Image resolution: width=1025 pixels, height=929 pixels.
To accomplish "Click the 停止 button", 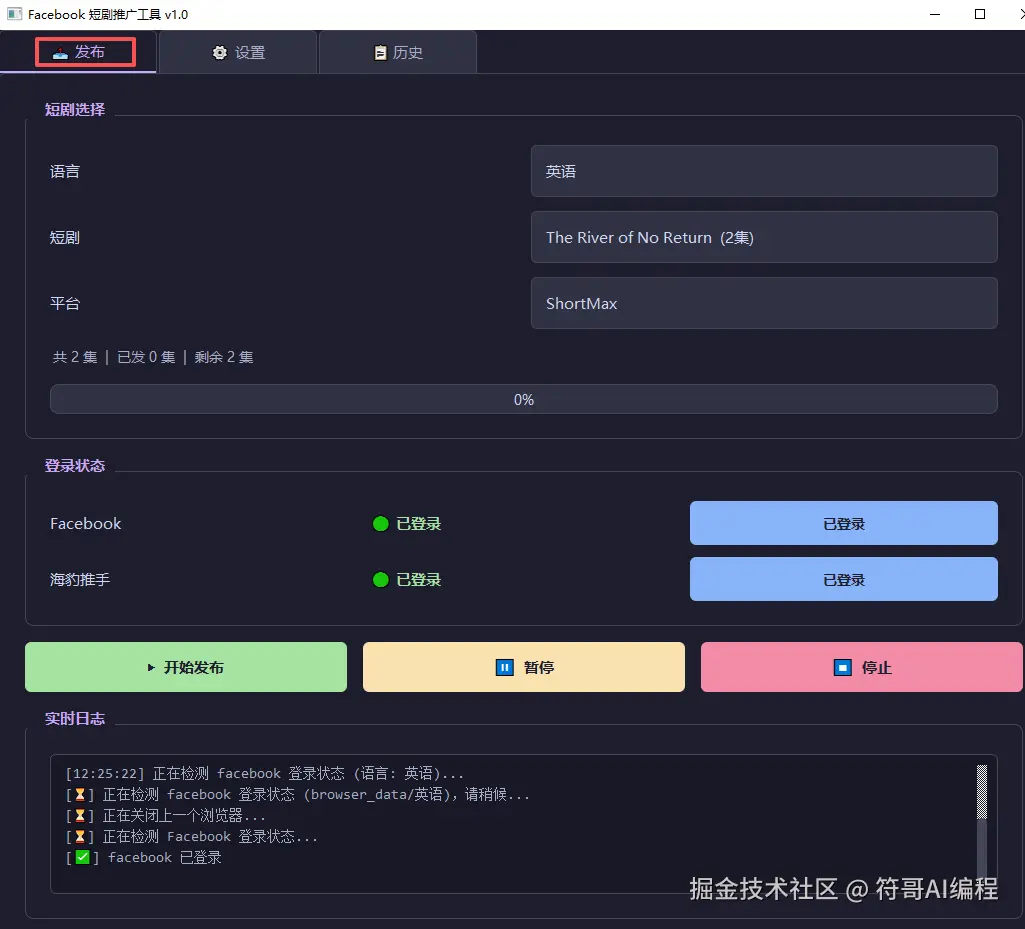I will (x=862, y=667).
